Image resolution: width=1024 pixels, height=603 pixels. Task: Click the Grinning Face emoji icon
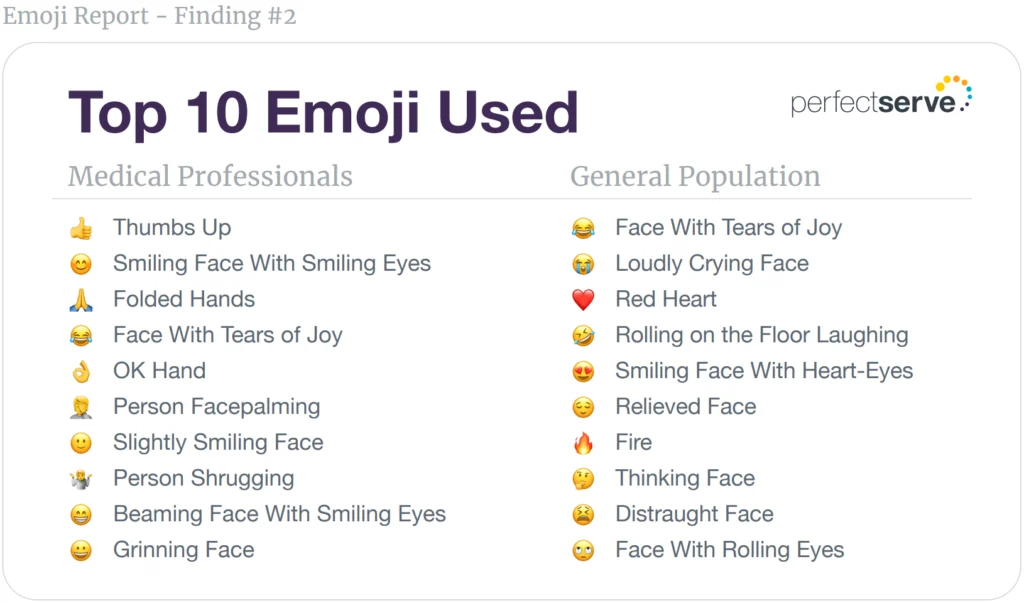coord(81,550)
